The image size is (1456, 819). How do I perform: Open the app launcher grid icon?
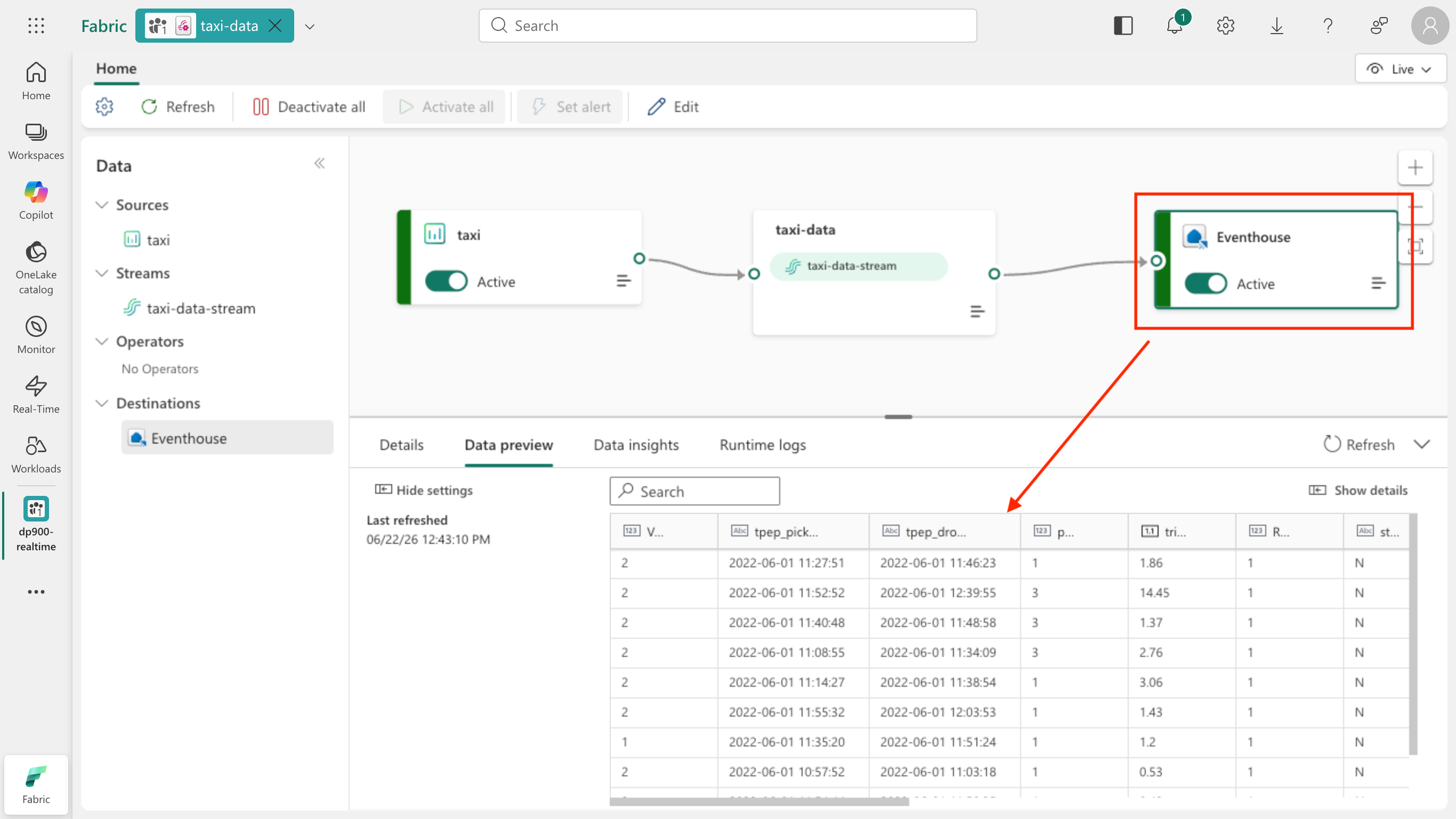tap(36, 26)
